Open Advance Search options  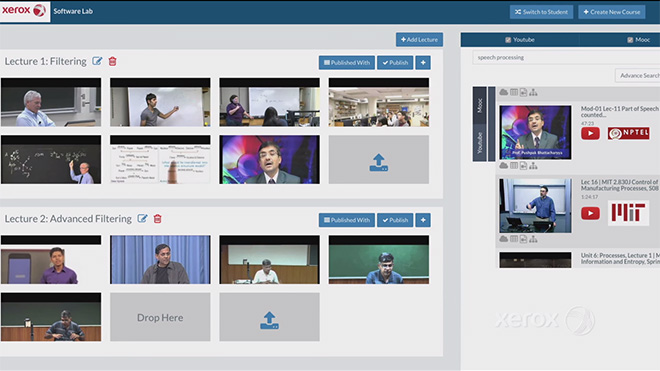[x=638, y=75]
